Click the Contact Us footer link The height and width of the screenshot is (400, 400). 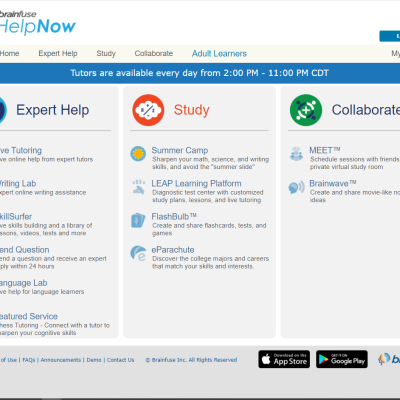point(120,360)
